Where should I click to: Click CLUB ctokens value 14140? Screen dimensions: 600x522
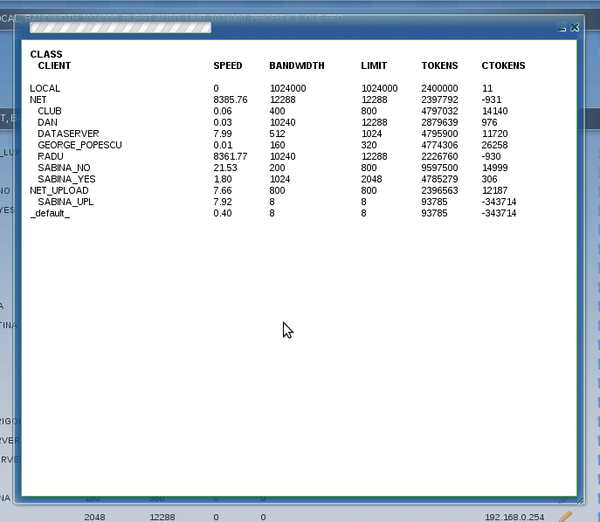495,111
